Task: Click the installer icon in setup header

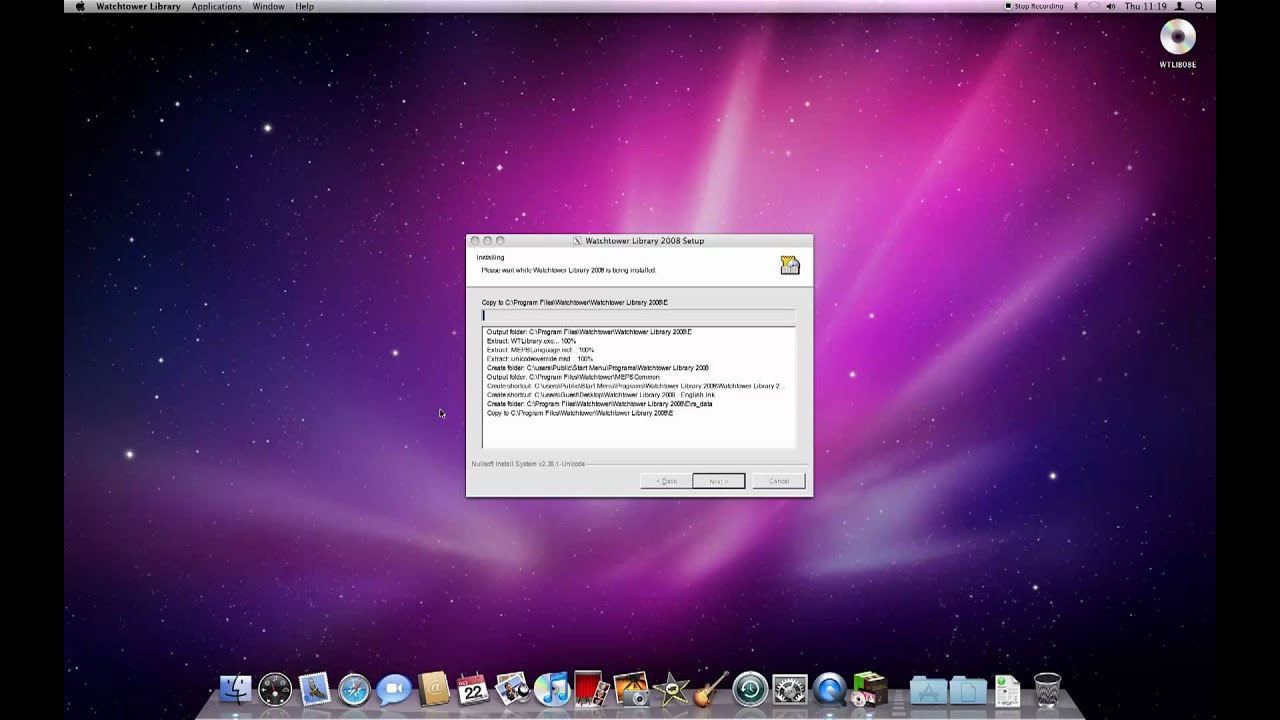Action: [790, 265]
